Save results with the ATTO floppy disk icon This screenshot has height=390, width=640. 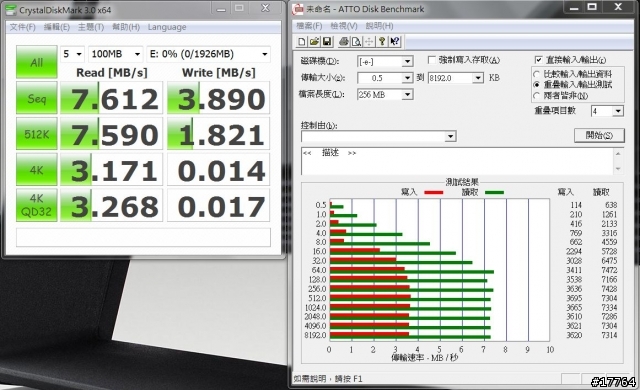click(327, 42)
